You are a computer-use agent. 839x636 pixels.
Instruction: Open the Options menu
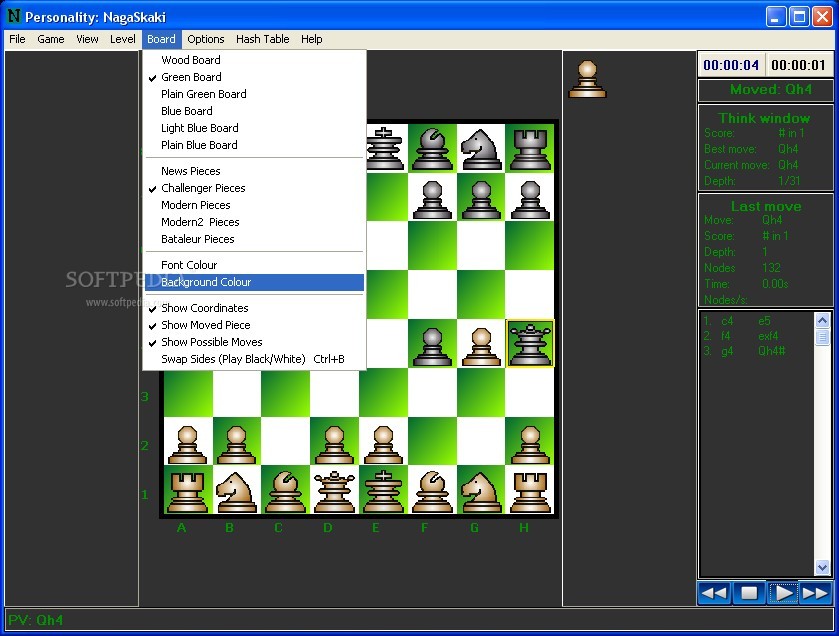click(x=205, y=39)
